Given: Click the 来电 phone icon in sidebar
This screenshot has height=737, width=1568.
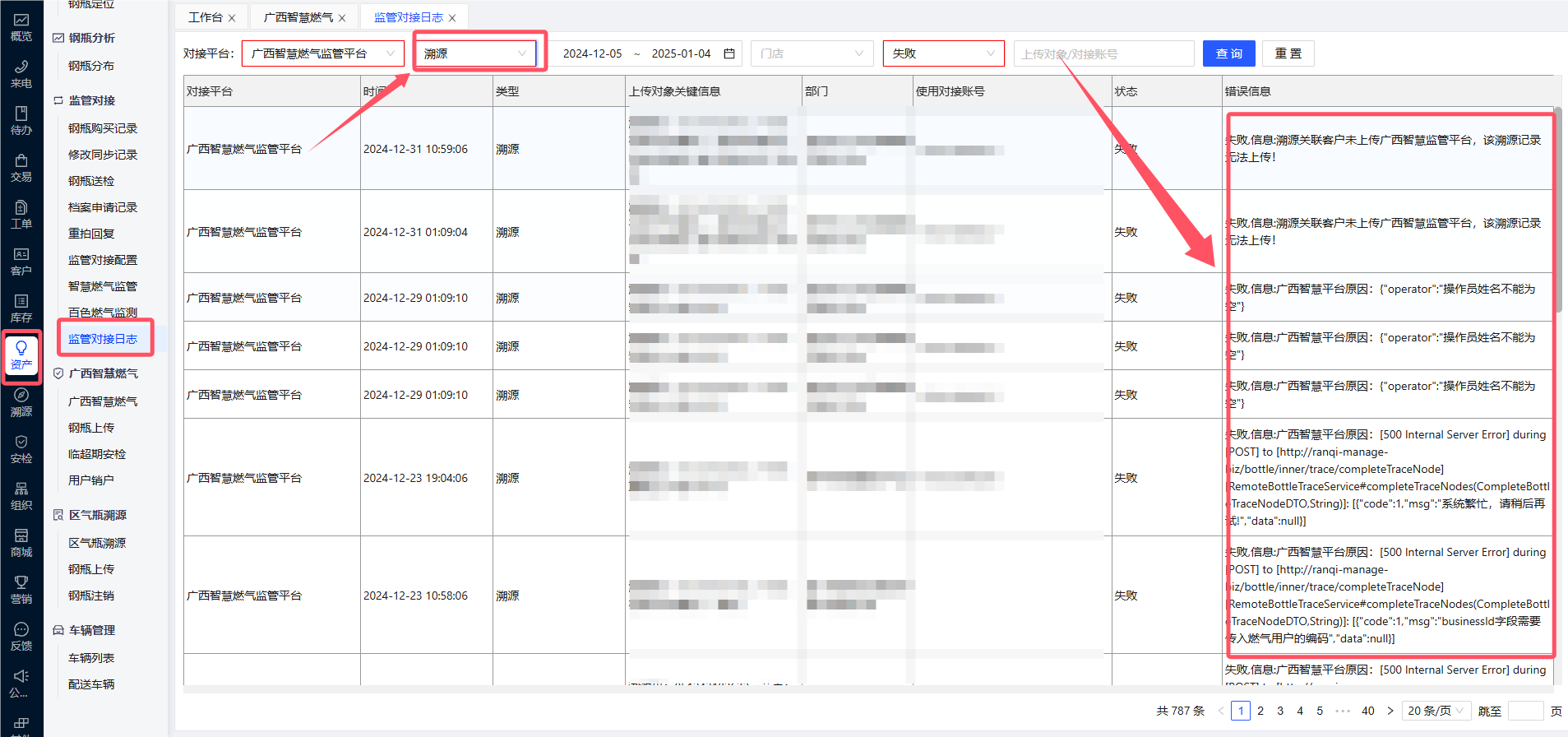Looking at the screenshot, I should (21, 74).
